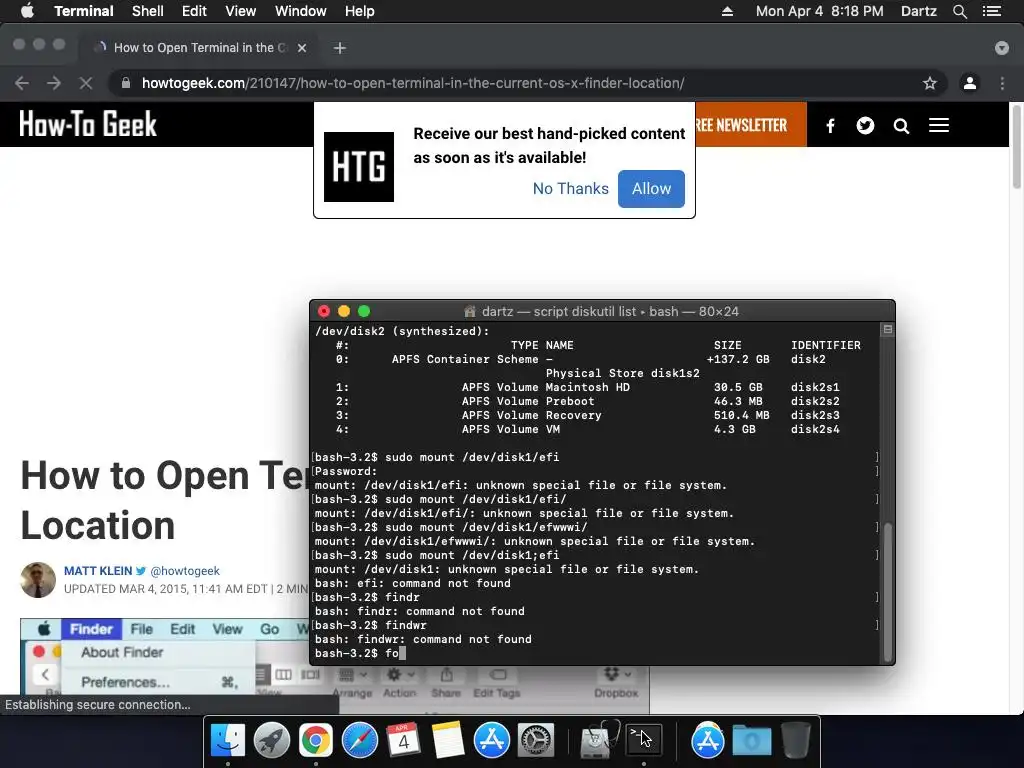Screen dimensions: 1024x768
Task: Open the blue Downloads folder in Dock
Action: tap(752, 741)
